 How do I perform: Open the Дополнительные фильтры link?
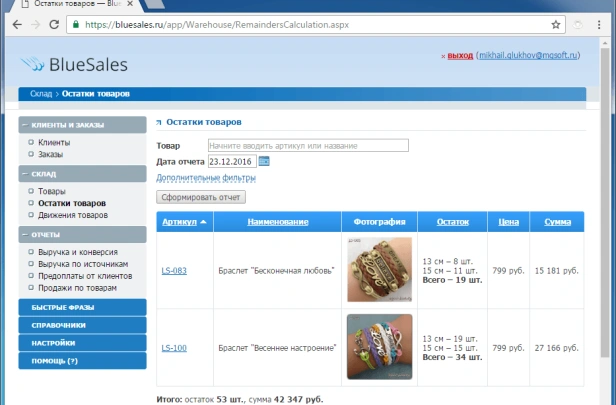pos(205,178)
